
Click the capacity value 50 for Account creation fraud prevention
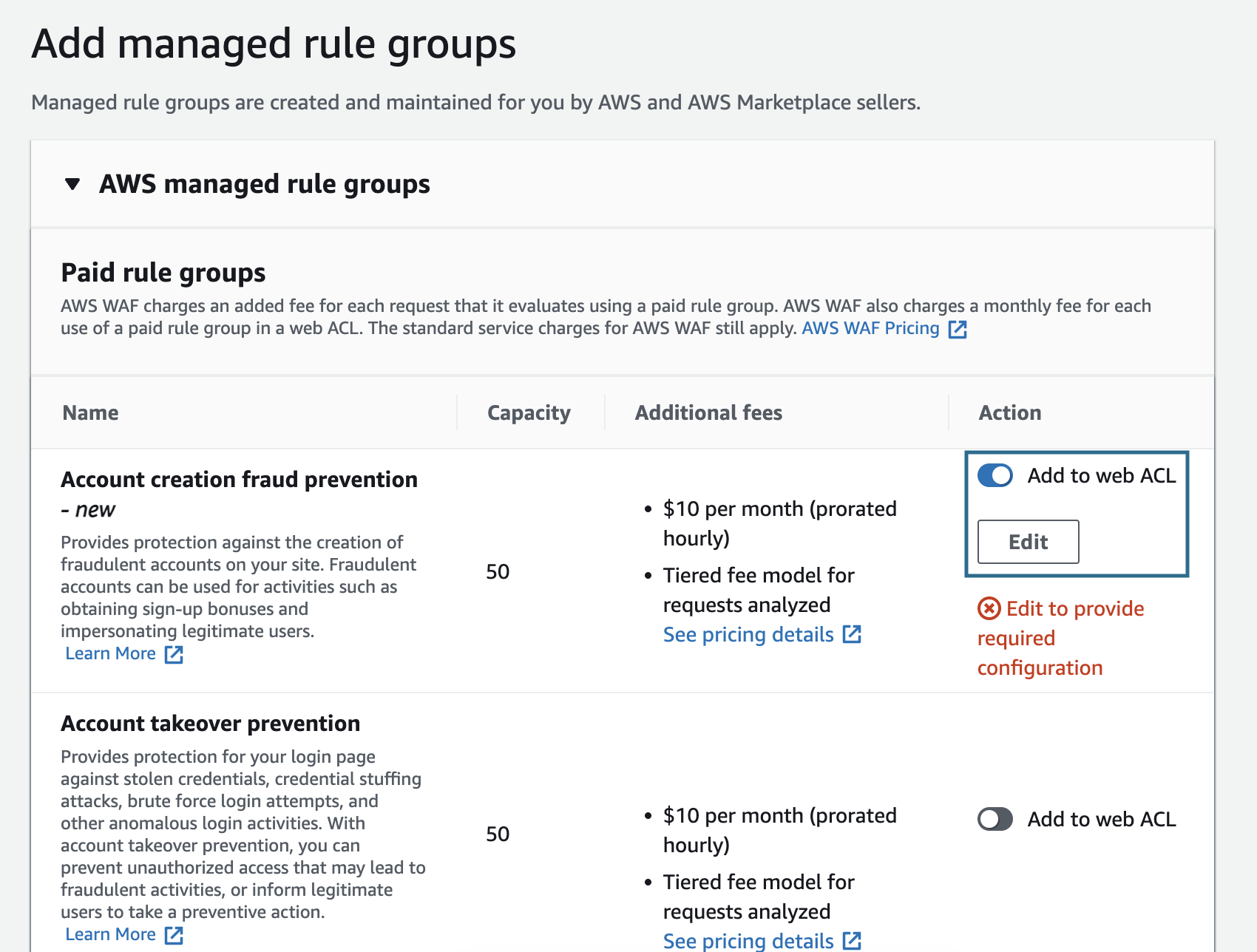(498, 571)
